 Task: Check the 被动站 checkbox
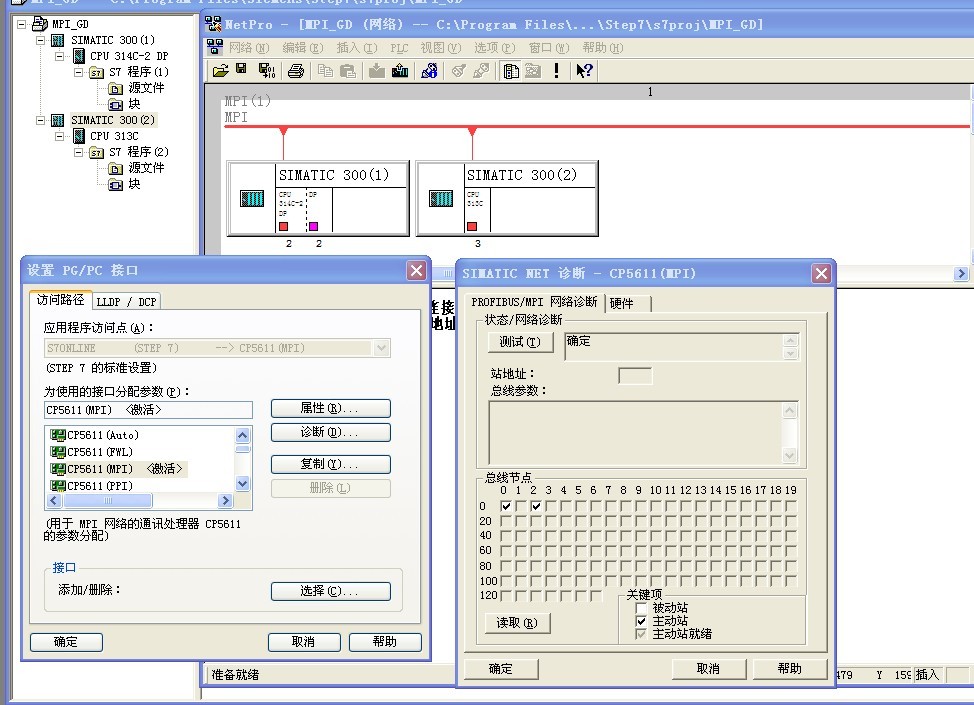[642, 608]
